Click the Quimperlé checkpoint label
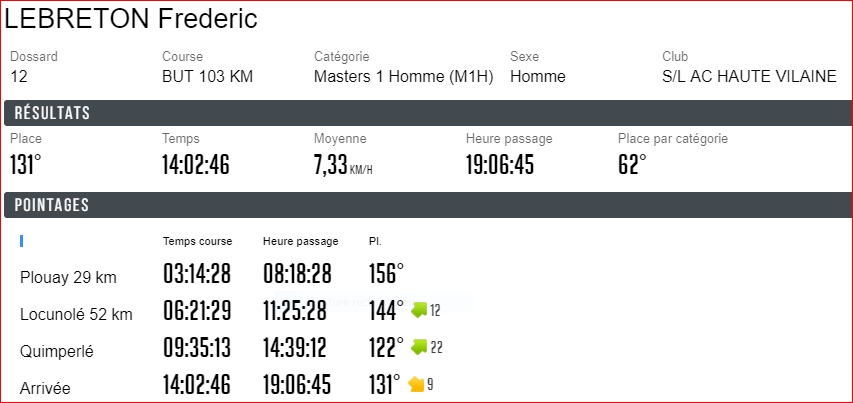Image resolution: width=853 pixels, height=403 pixels. [x=57, y=351]
